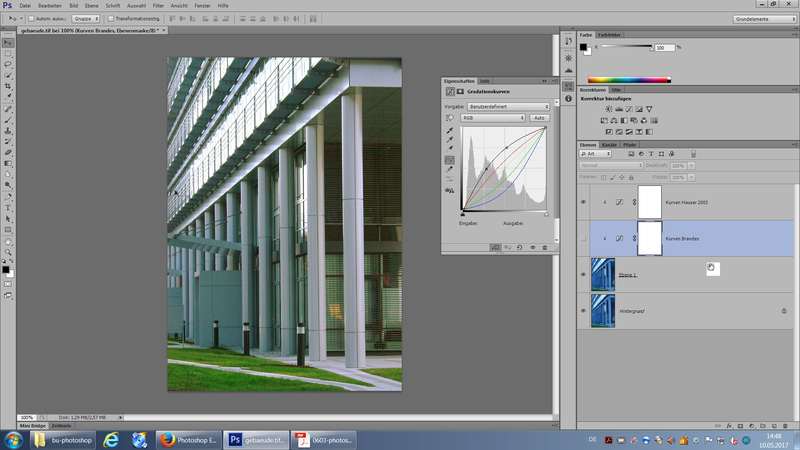This screenshot has height=450, width=800.
Task: Select the Crop tool
Action: coord(8,85)
